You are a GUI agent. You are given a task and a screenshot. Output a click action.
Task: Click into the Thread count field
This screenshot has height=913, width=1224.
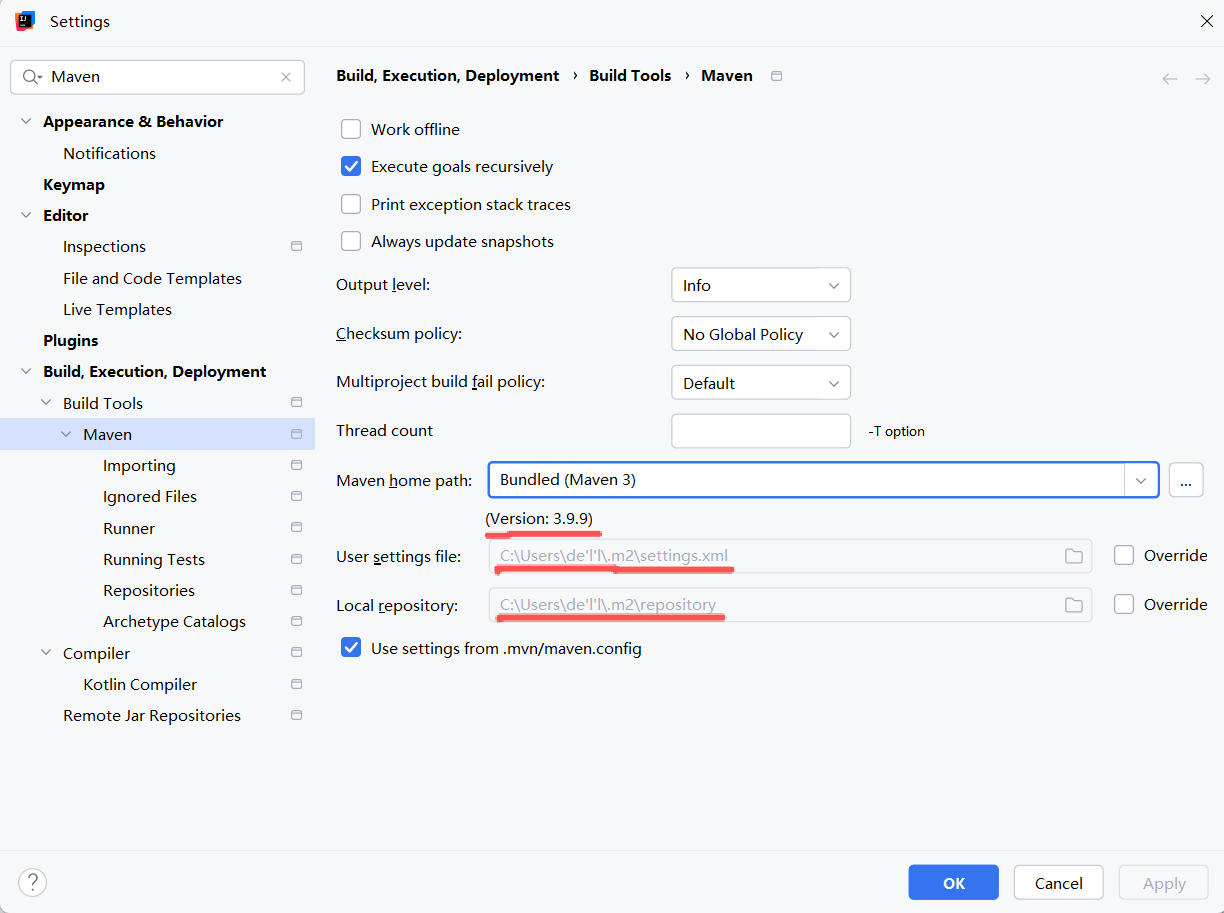761,431
